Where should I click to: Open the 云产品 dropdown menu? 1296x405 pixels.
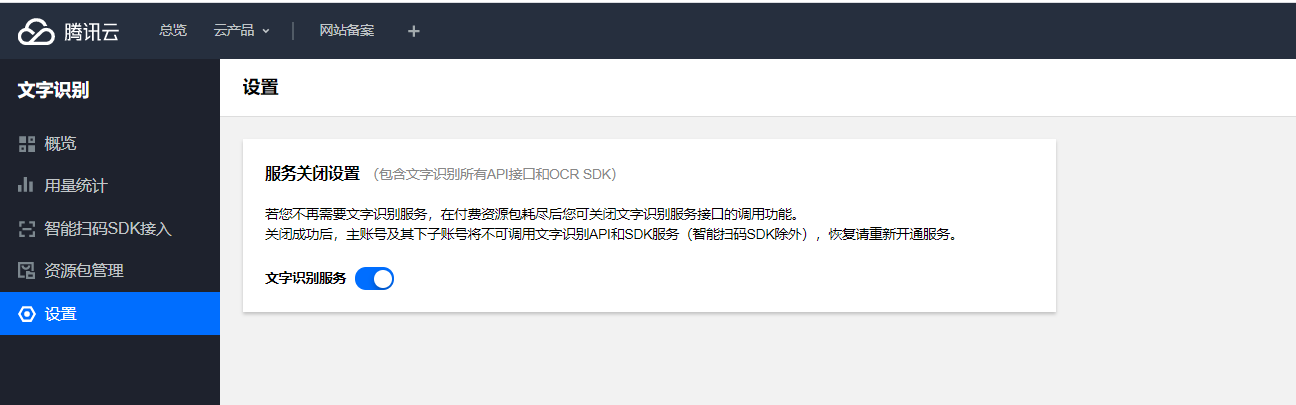click(x=242, y=30)
